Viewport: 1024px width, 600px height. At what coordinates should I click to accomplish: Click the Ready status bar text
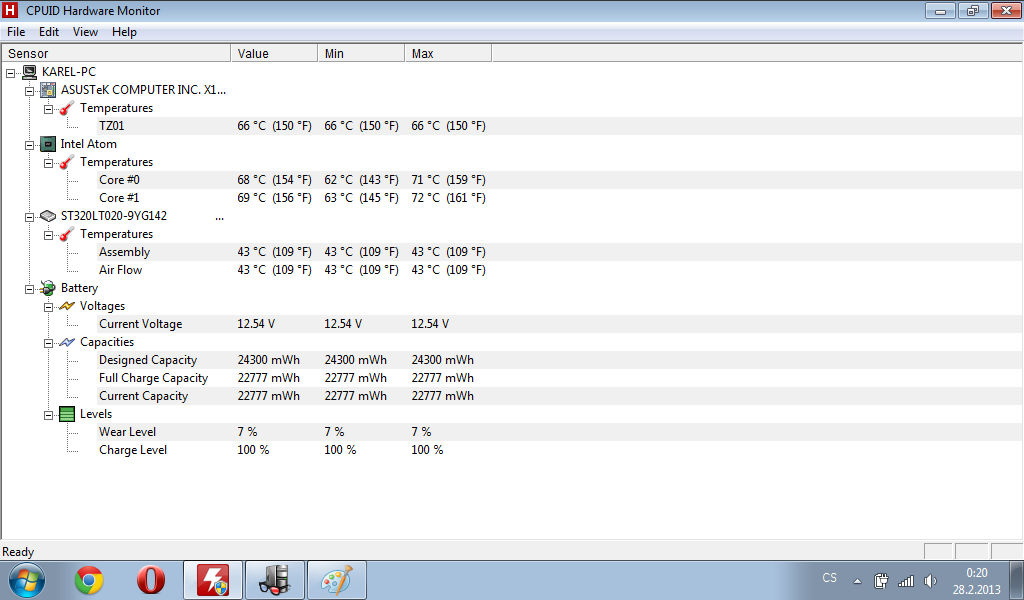18,552
